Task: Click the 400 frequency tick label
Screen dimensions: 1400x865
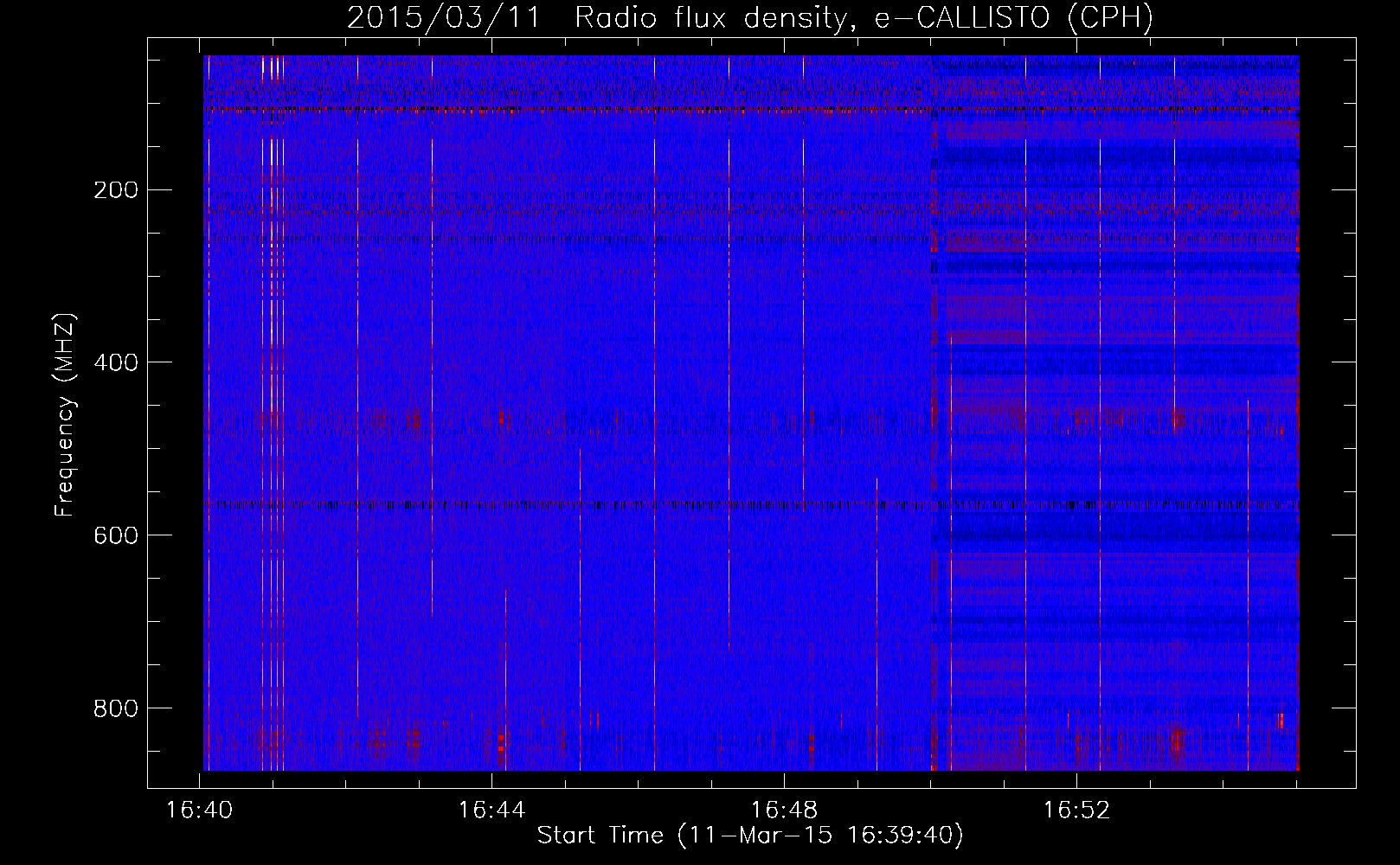Action: click(x=116, y=362)
